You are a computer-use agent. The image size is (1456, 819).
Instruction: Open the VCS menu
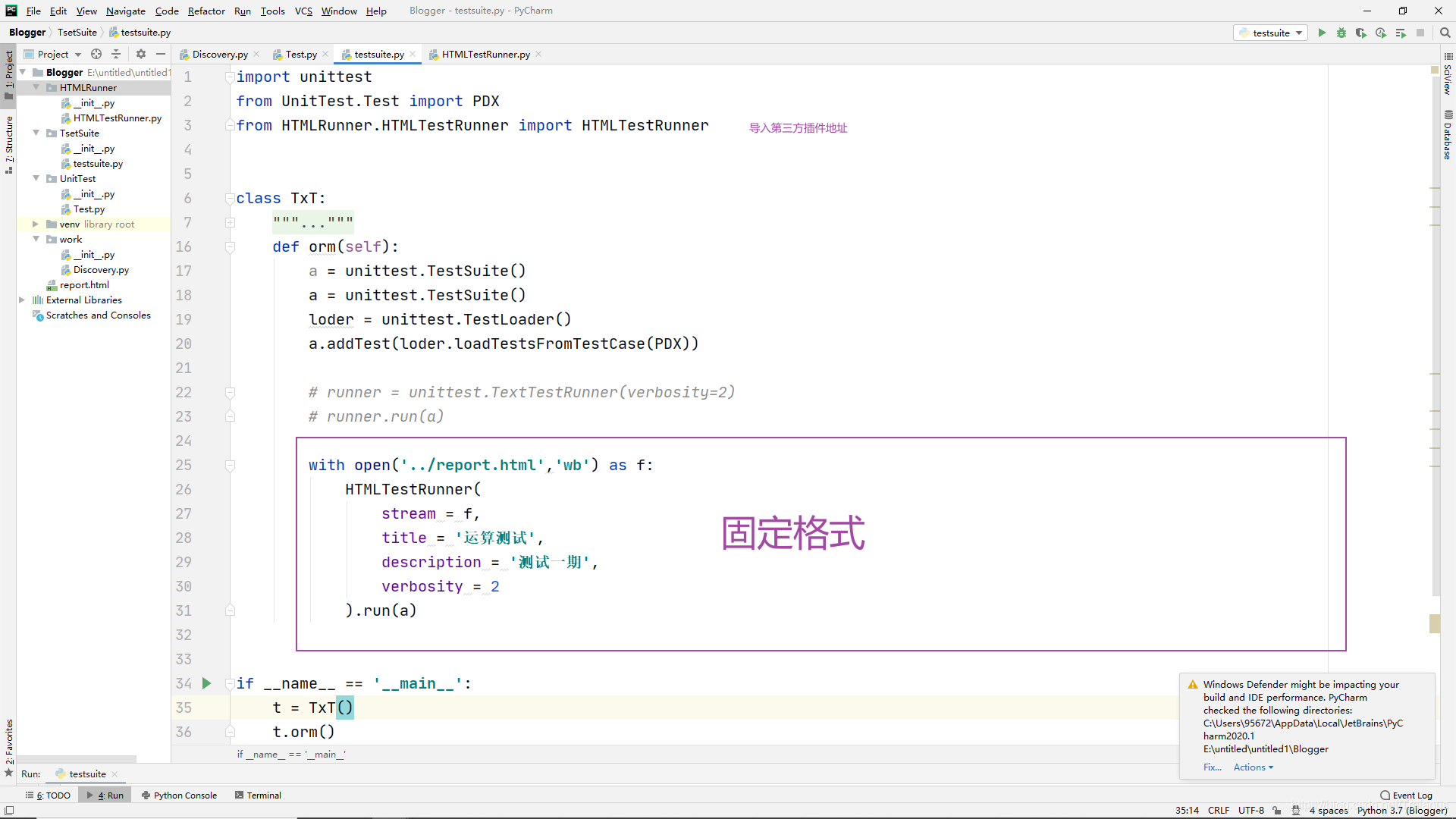pyautogui.click(x=303, y=11)
